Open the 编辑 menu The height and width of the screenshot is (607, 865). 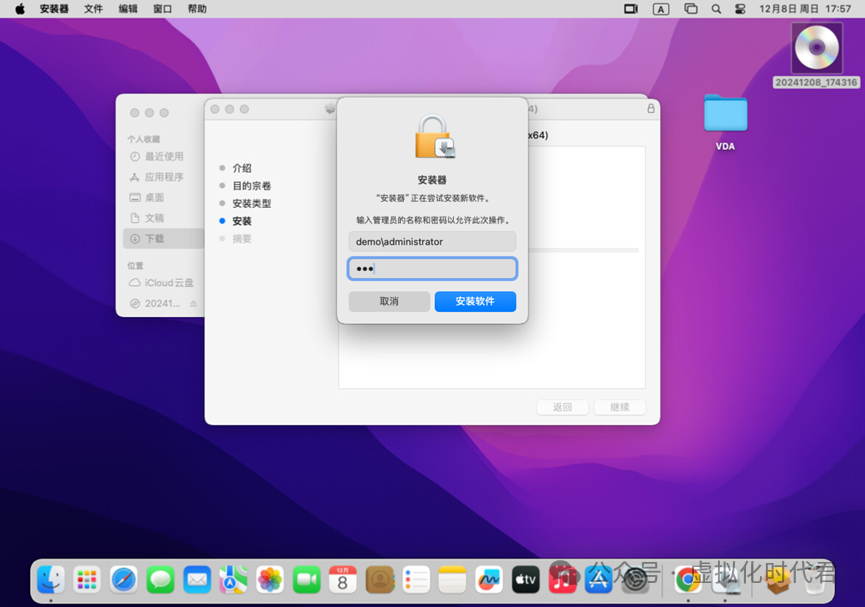[128, 9]
